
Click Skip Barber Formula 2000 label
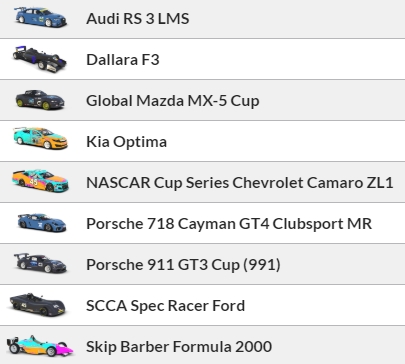coord(179,347)
